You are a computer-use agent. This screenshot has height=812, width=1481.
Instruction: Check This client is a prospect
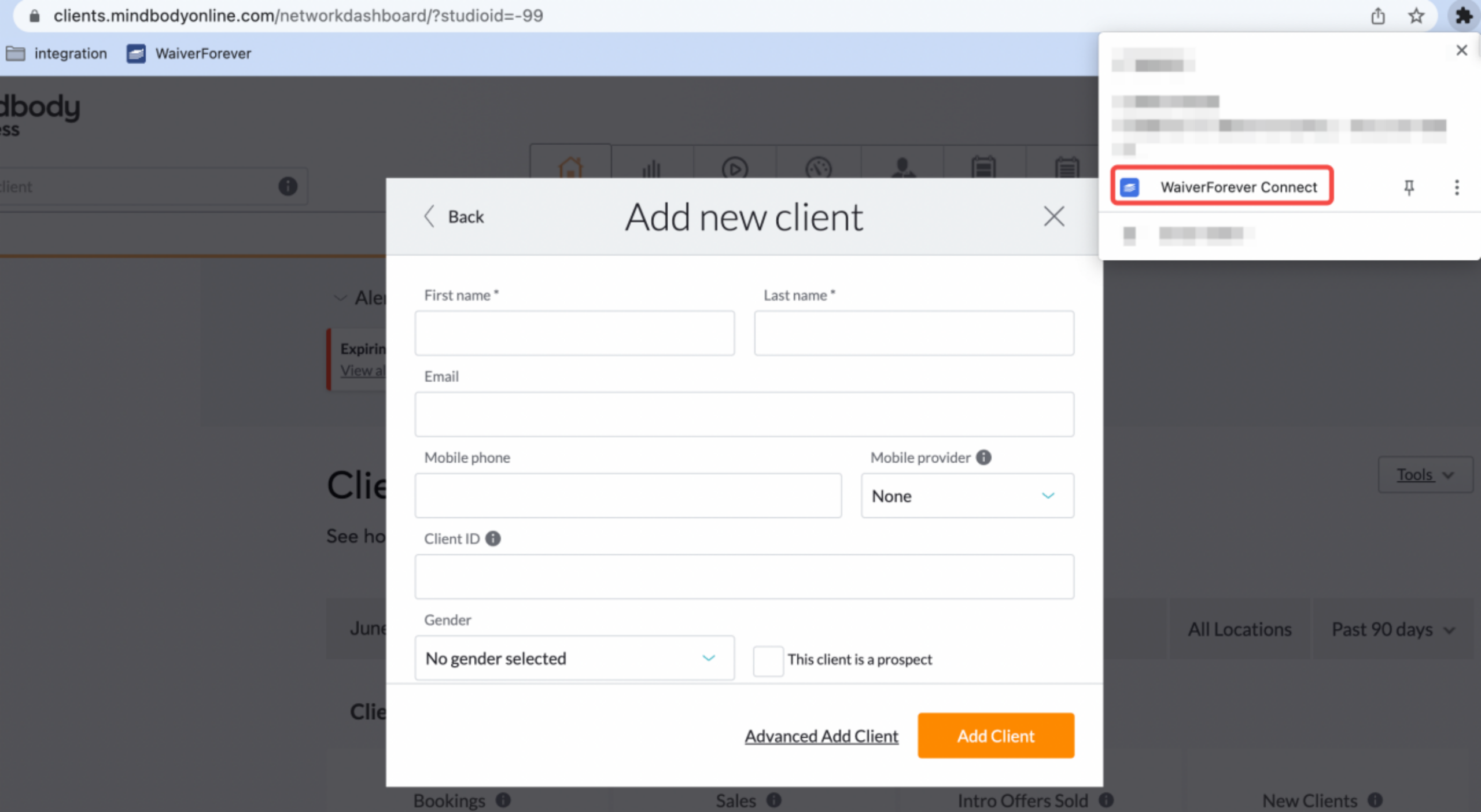768,660
